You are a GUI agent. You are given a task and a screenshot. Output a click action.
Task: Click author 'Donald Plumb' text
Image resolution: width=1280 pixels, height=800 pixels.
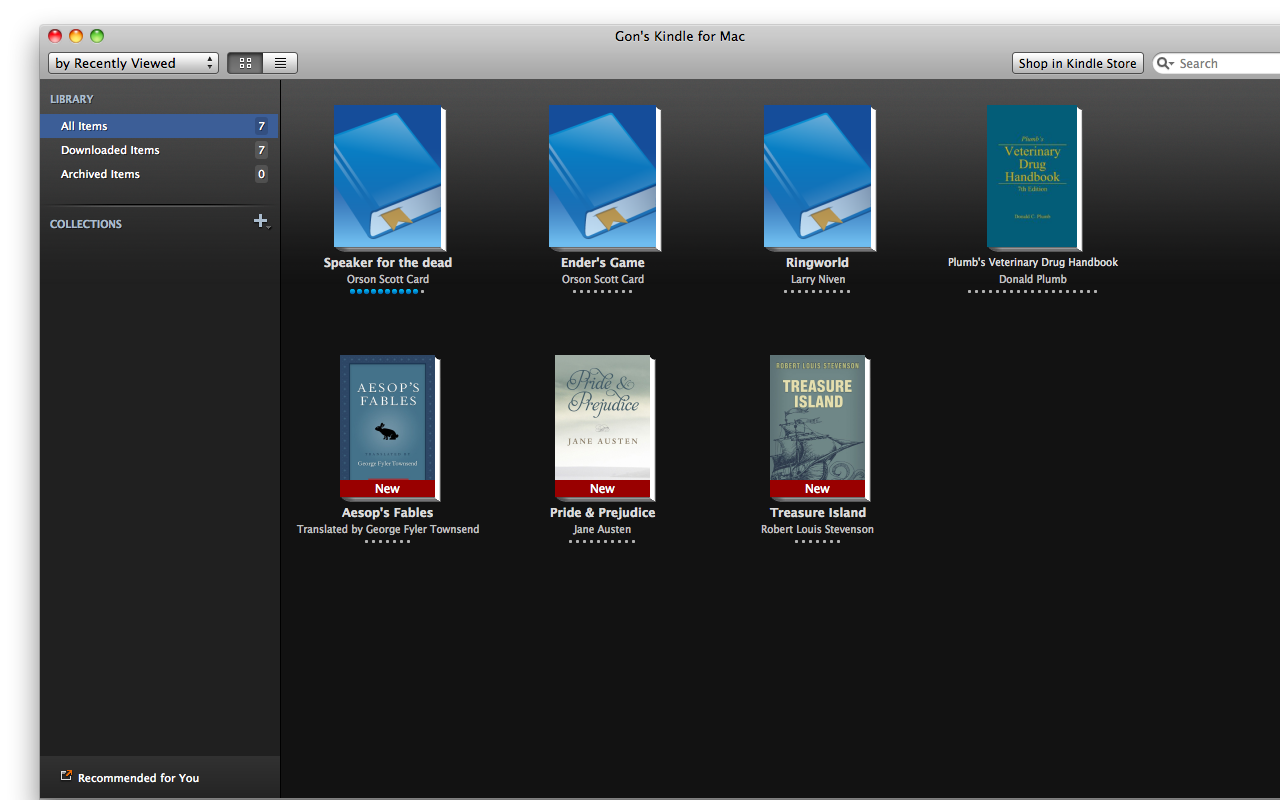[1033, 280]
